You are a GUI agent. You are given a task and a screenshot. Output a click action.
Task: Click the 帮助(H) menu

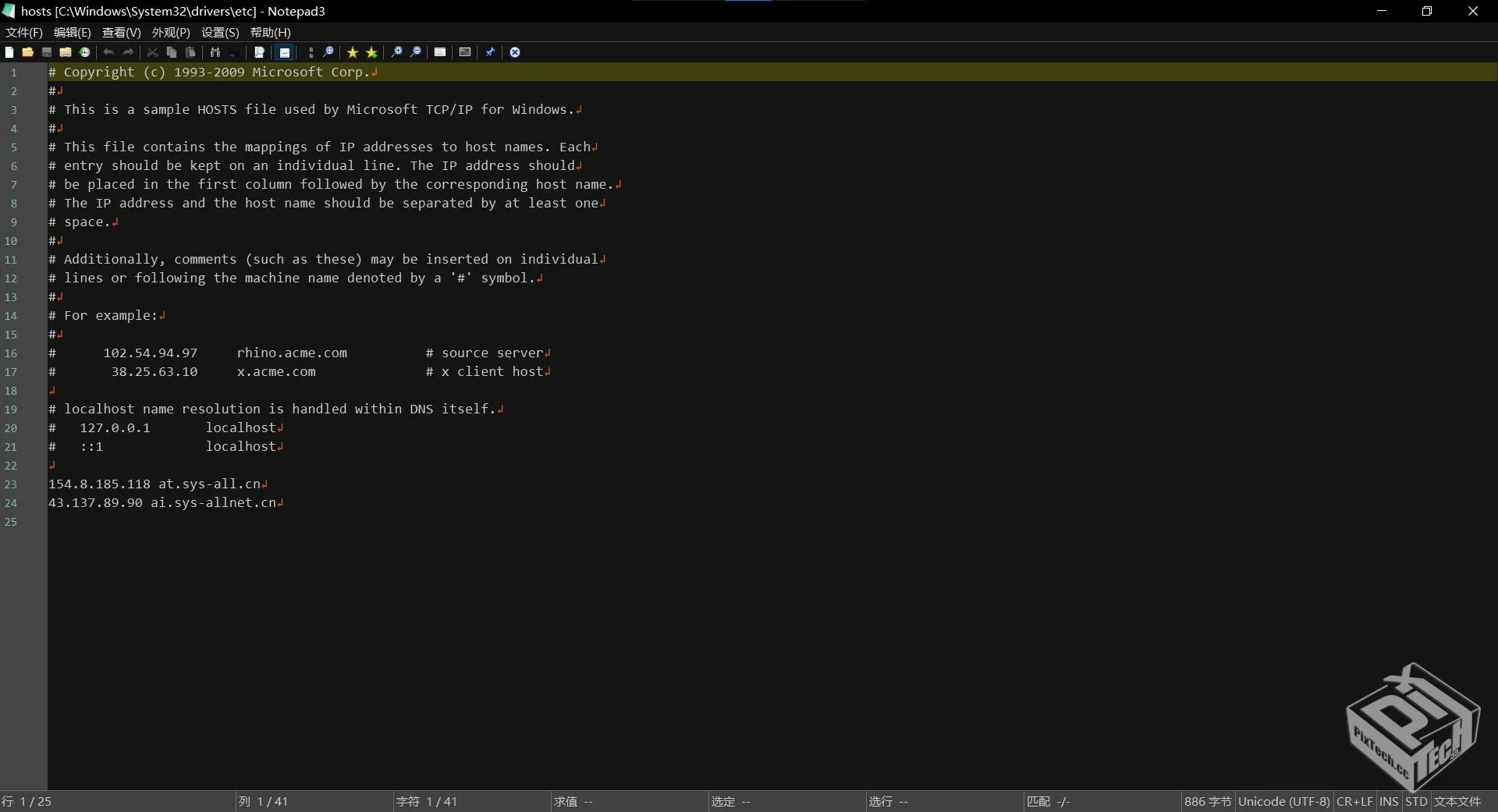point(270,32)
